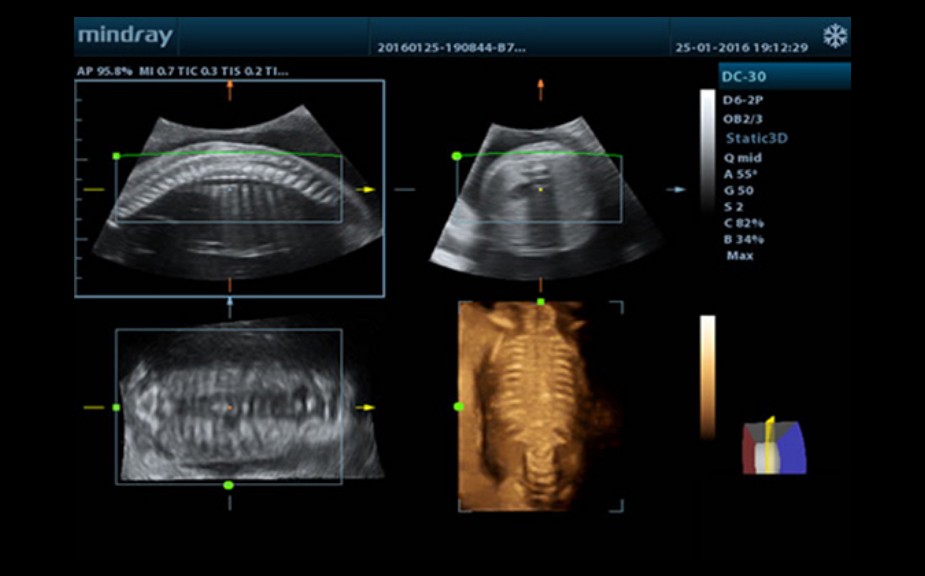Viewport: 925px width, 576px height.
Task: Click the sepia color map bar
Action: (x=707, y=375)
